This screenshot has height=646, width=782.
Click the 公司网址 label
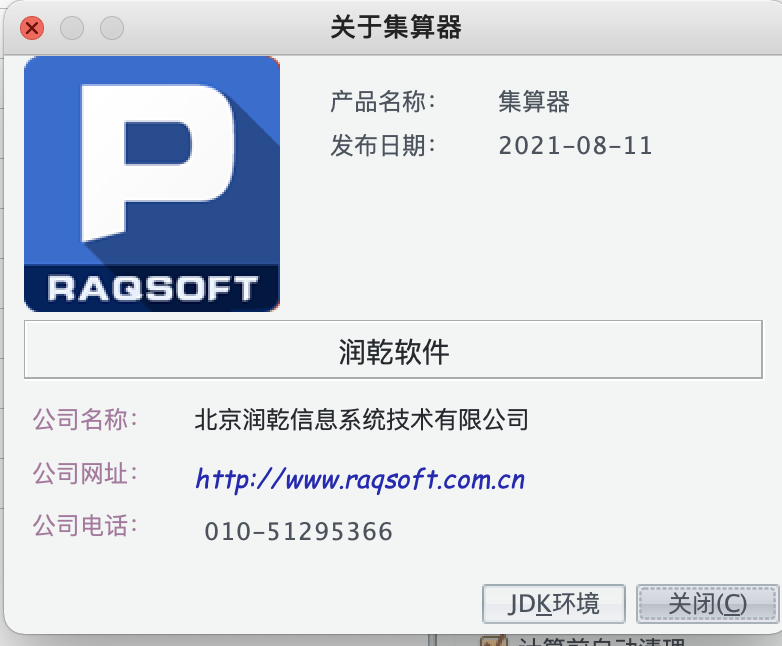(85, 473)
